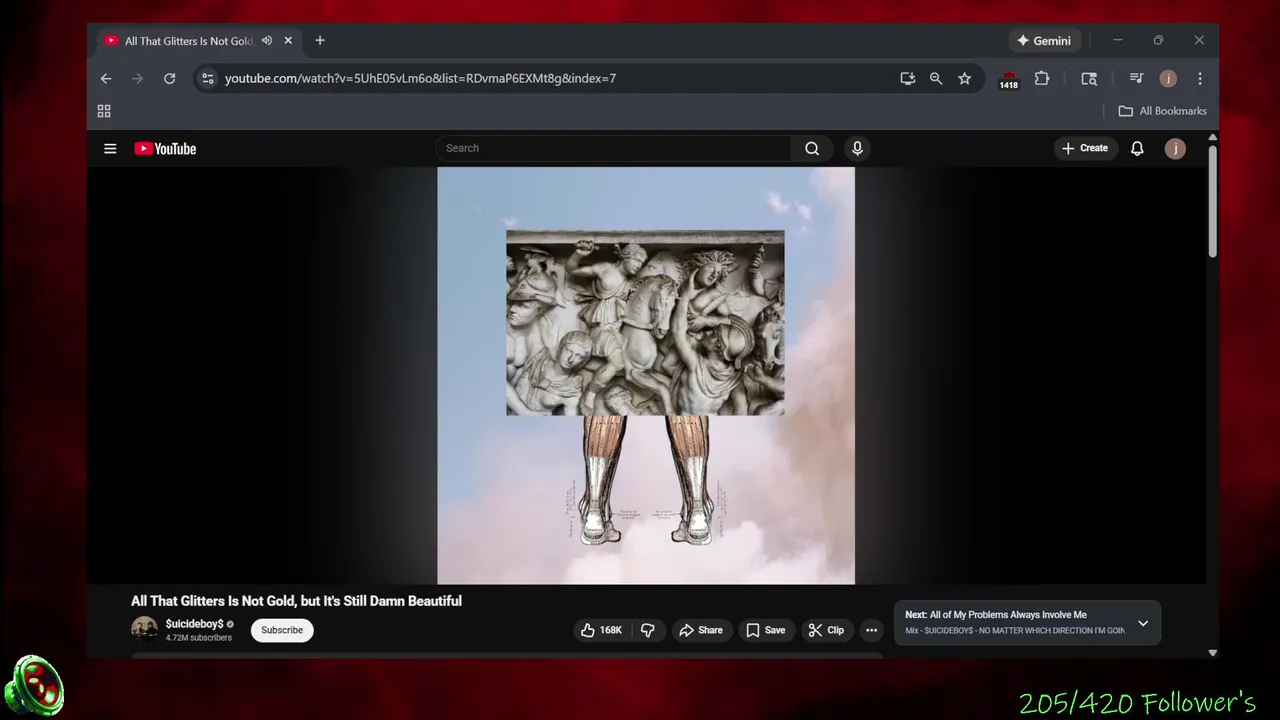This screenshot has width=1280, height=720.
Task: Click the video title text
Action: point(296,601)
